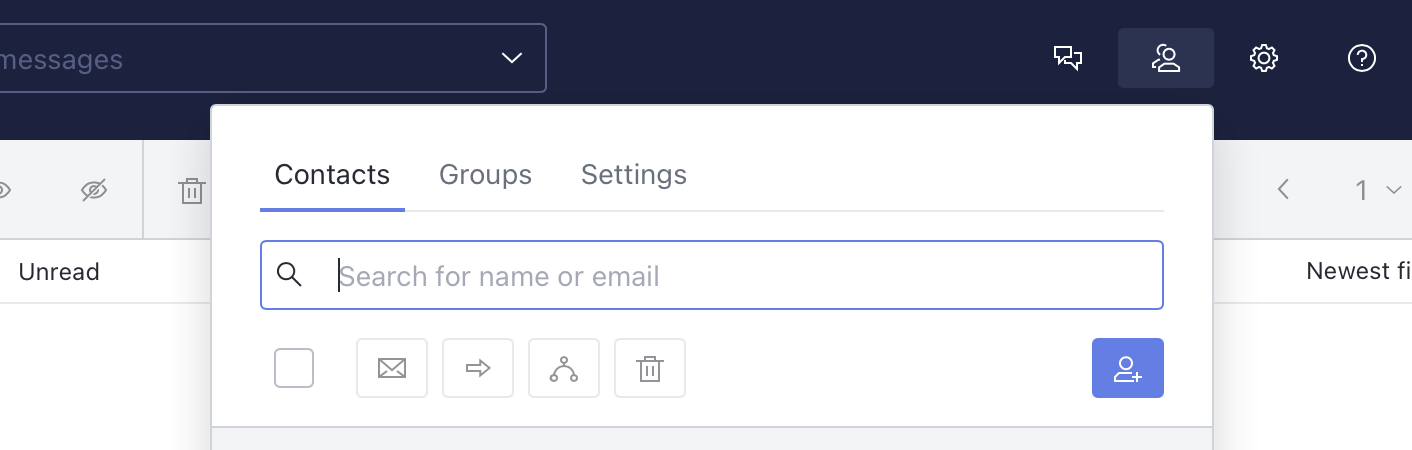Tick the select-all contacts checkbox
The image size is (1412, 450).
(x=294, y=368)
